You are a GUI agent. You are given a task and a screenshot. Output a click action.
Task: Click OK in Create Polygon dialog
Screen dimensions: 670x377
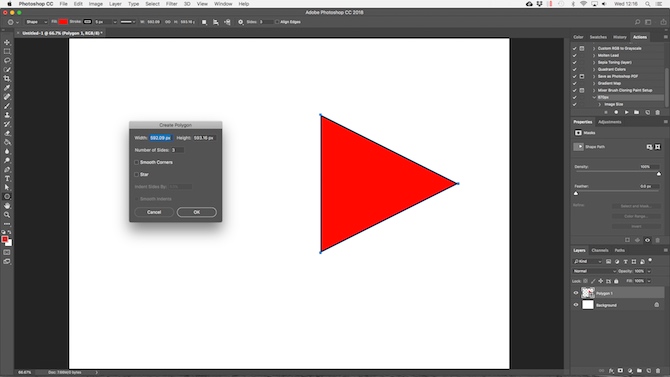point(197,212)
